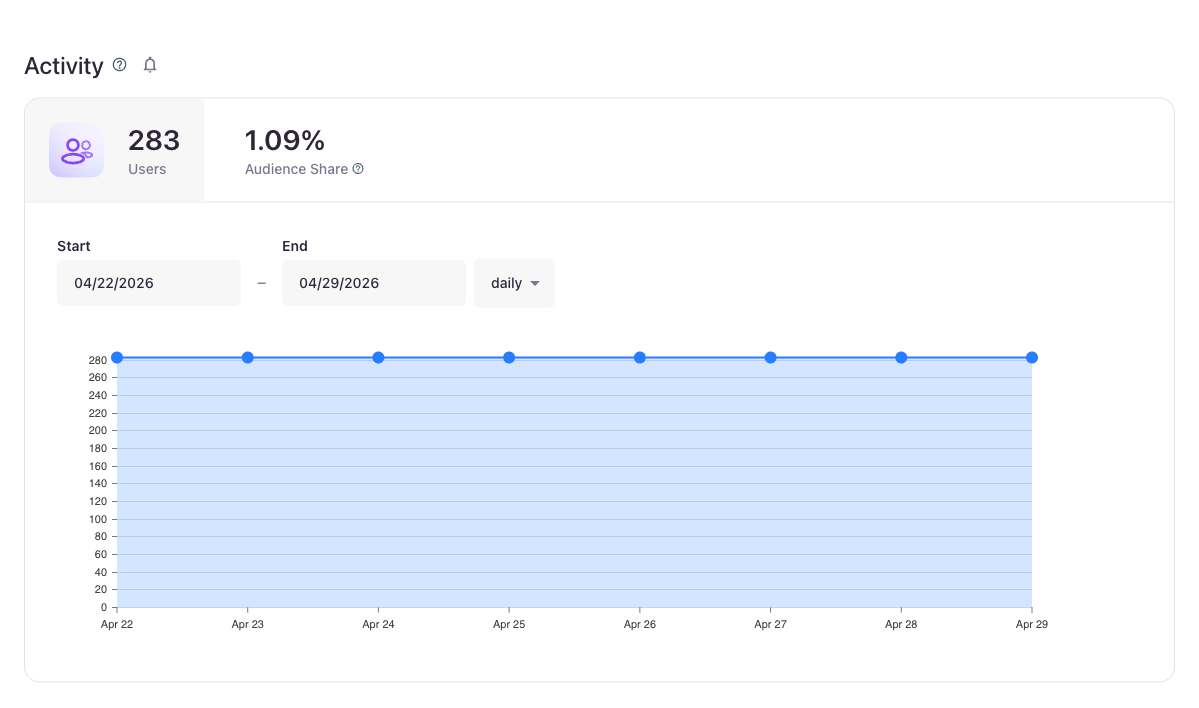Click the dropdown arrow beside daily
Image resolution: width=1199 pixels, height=708 pixels.
click(x=534, y=283)
